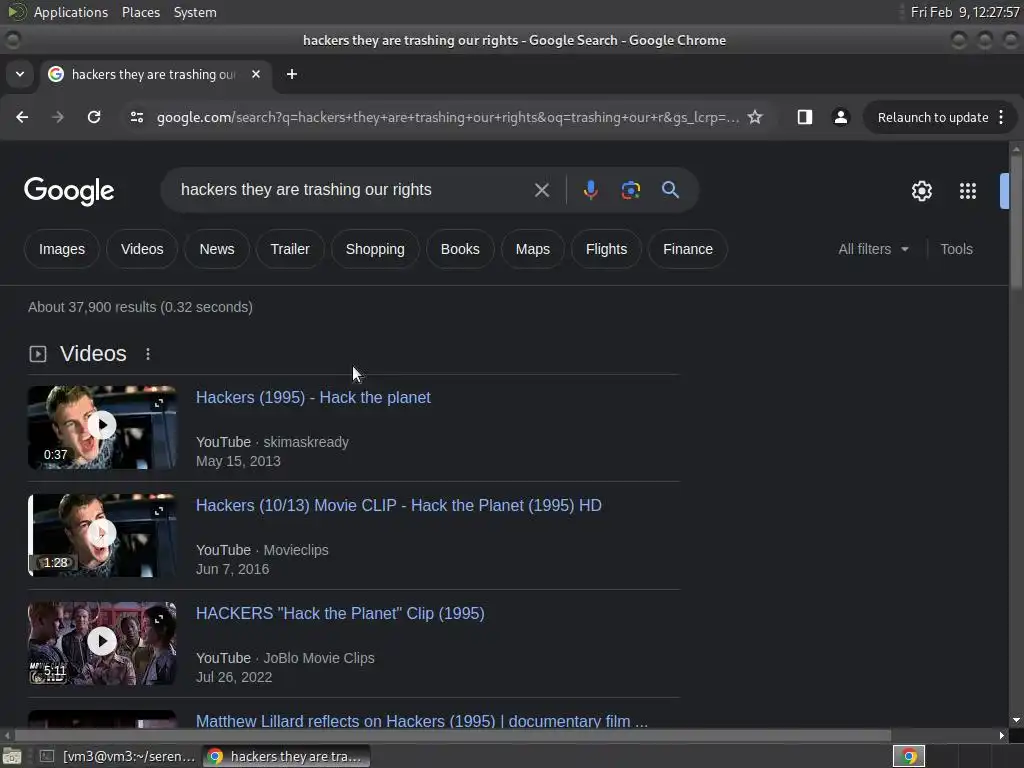The width and height of the screenshot is (1024, 768).
Task: Open a new browser tab
Action: [292, 74]
